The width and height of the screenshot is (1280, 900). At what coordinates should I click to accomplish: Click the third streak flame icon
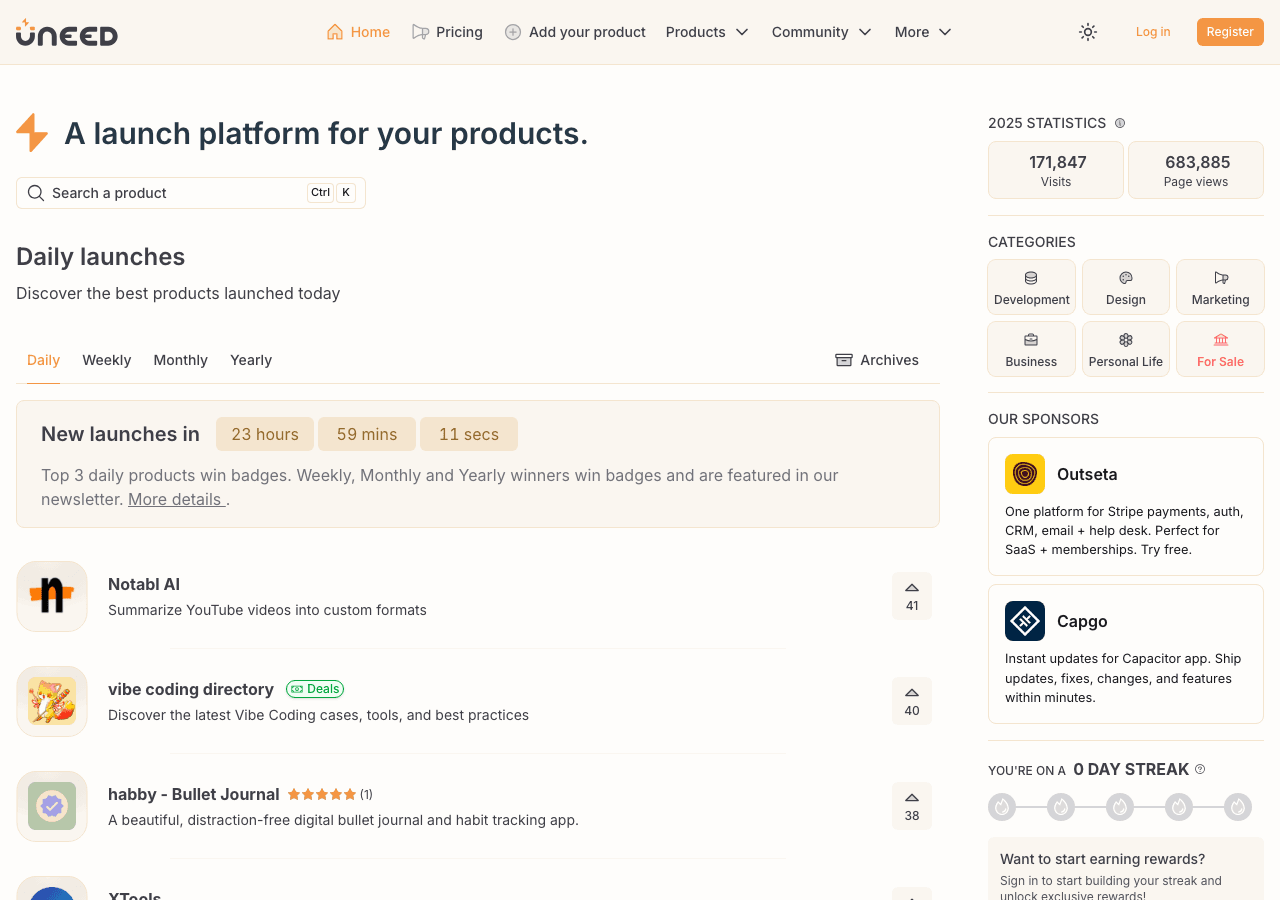tap(1120, 807)
